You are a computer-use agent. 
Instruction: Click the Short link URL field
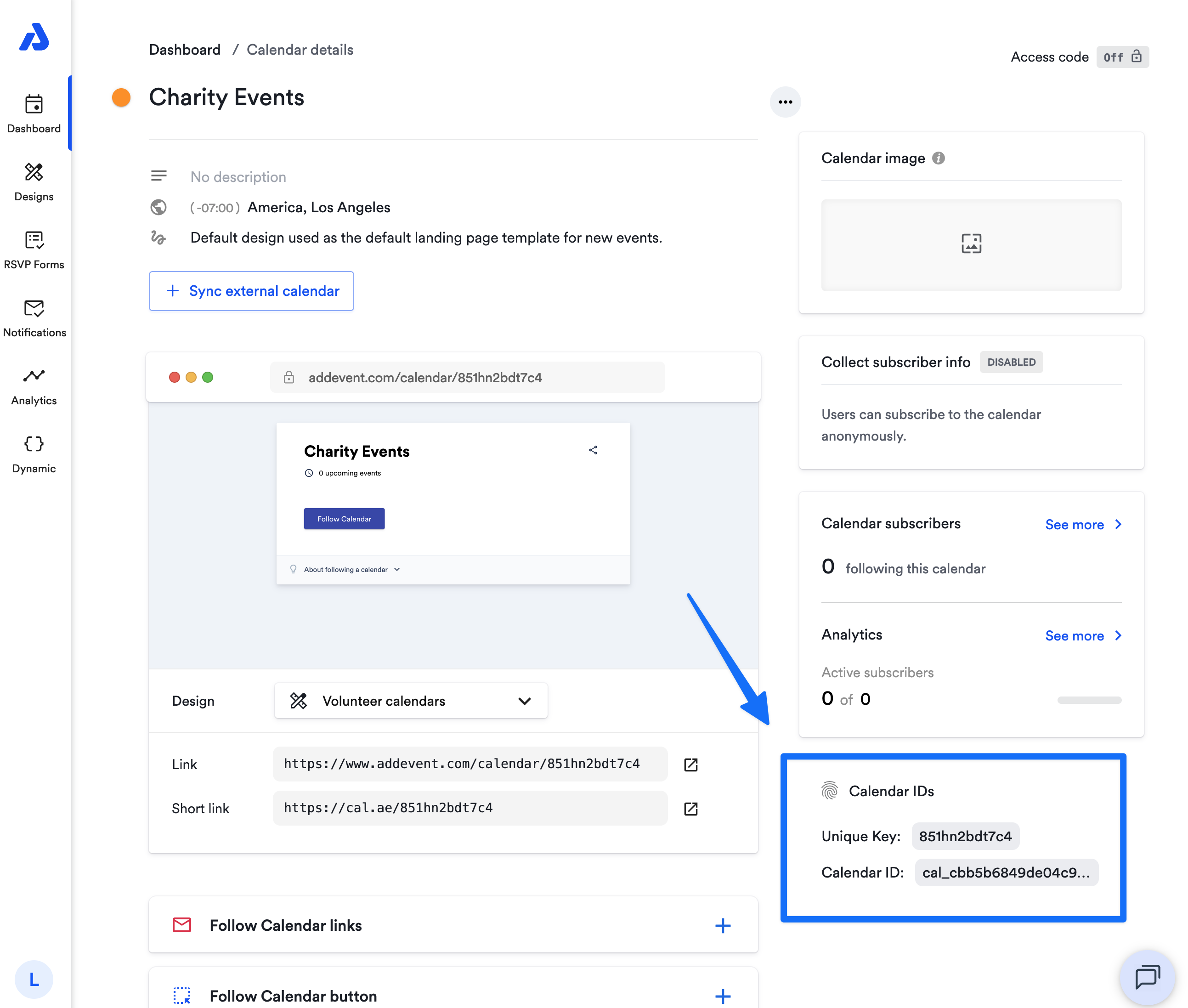(x=470, y=808)
